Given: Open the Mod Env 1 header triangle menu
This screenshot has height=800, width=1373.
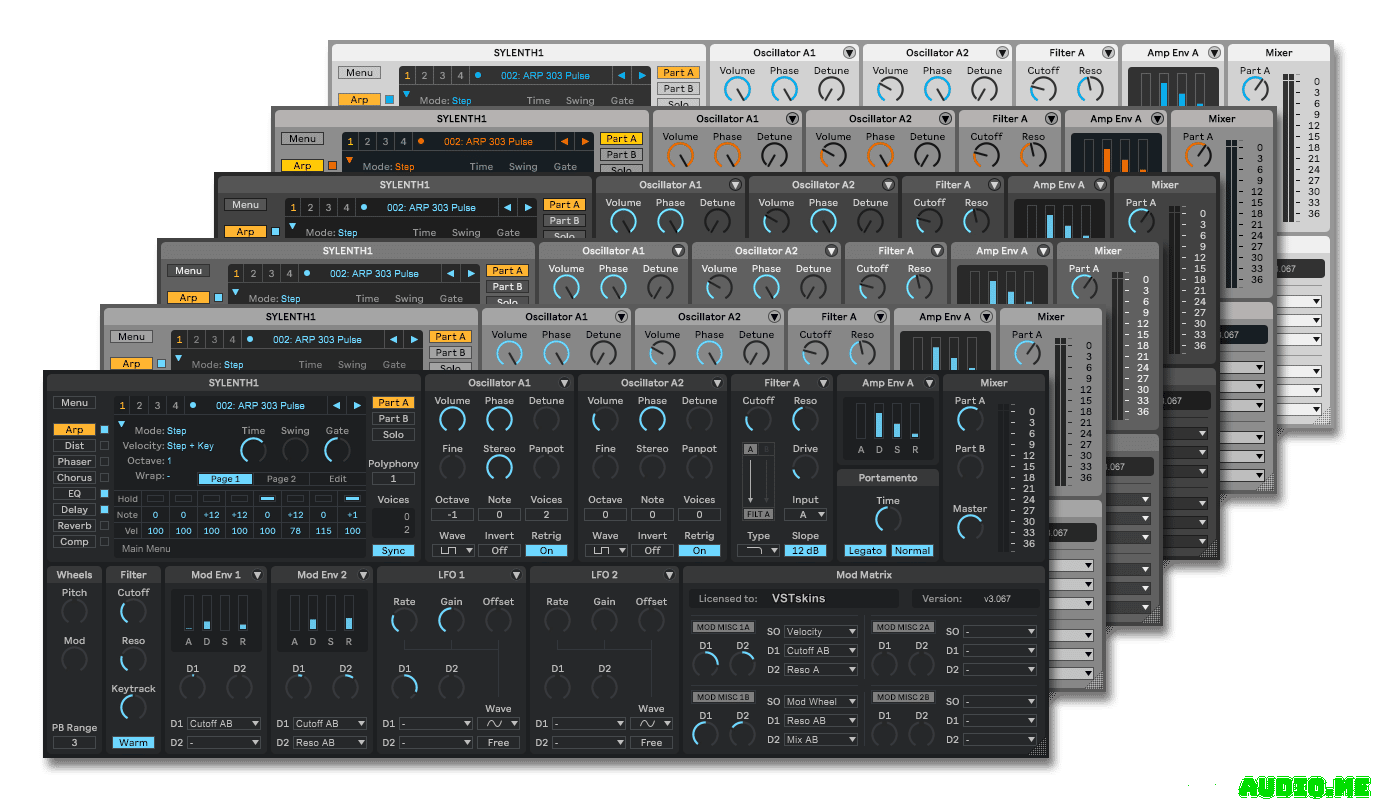Looking at the screenshot, I should [x=257, y=575].
